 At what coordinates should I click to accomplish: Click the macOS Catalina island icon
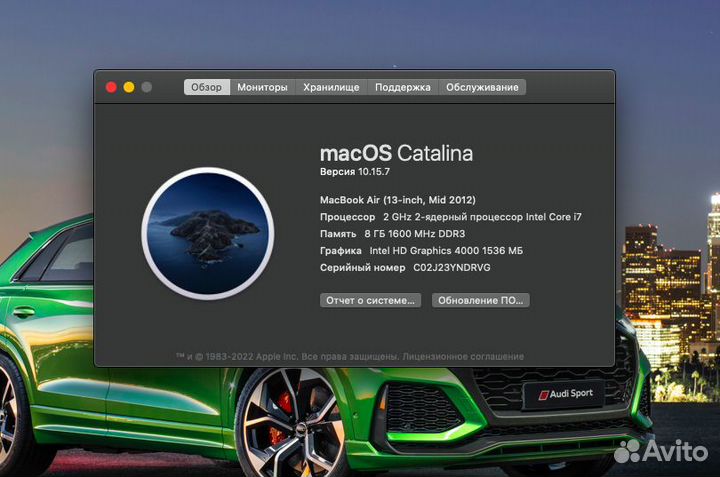click(x=208, y=233)
